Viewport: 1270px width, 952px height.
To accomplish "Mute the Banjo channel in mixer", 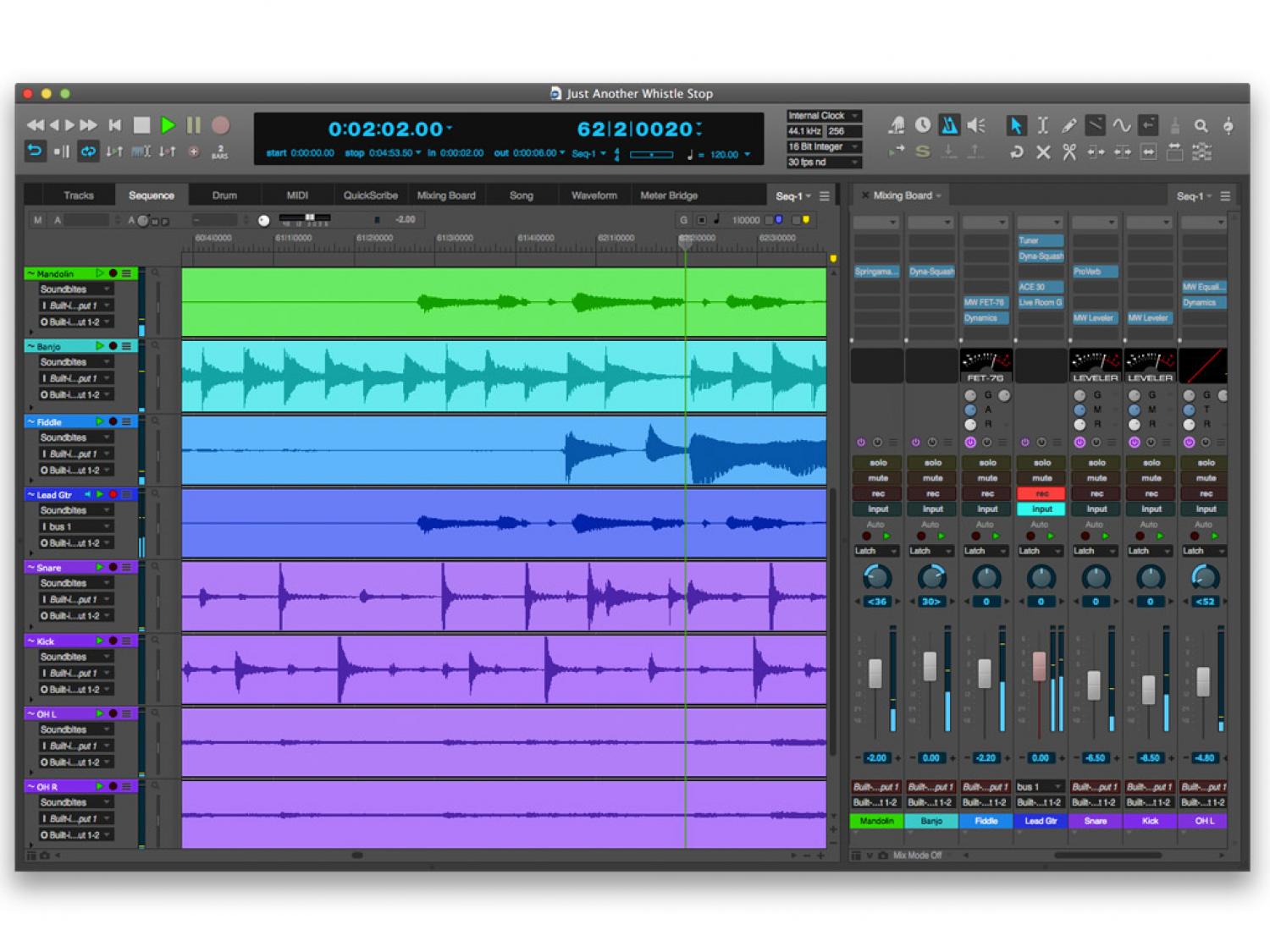I will pos(931,478).
